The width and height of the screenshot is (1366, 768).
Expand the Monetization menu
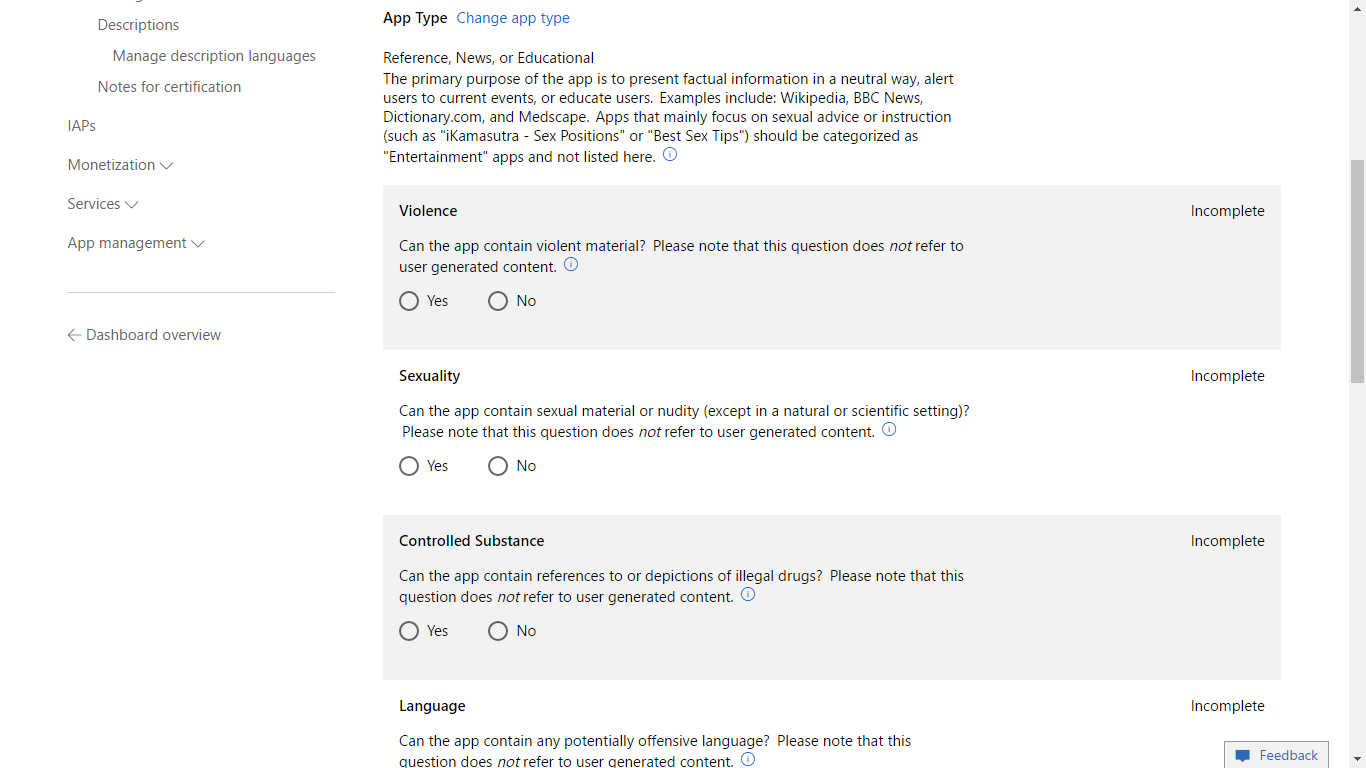(x=120, y=165)
